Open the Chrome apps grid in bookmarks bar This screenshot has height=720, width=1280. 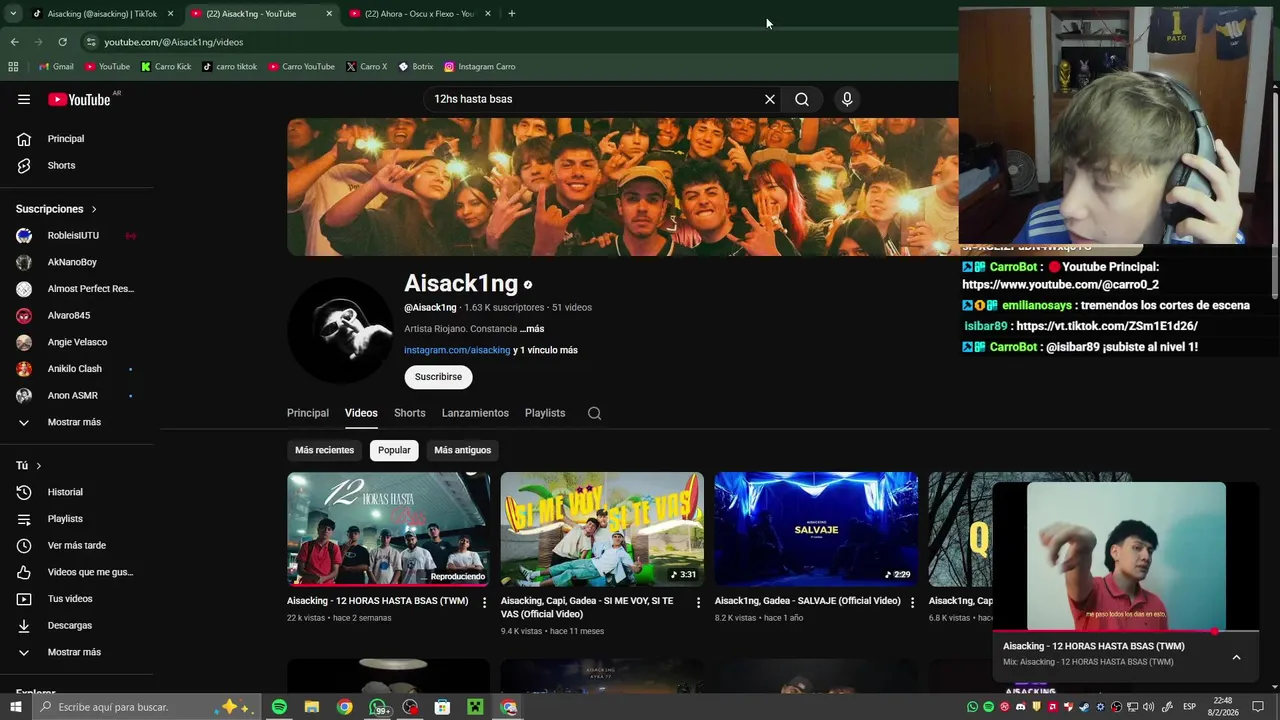tap(13, 67)
